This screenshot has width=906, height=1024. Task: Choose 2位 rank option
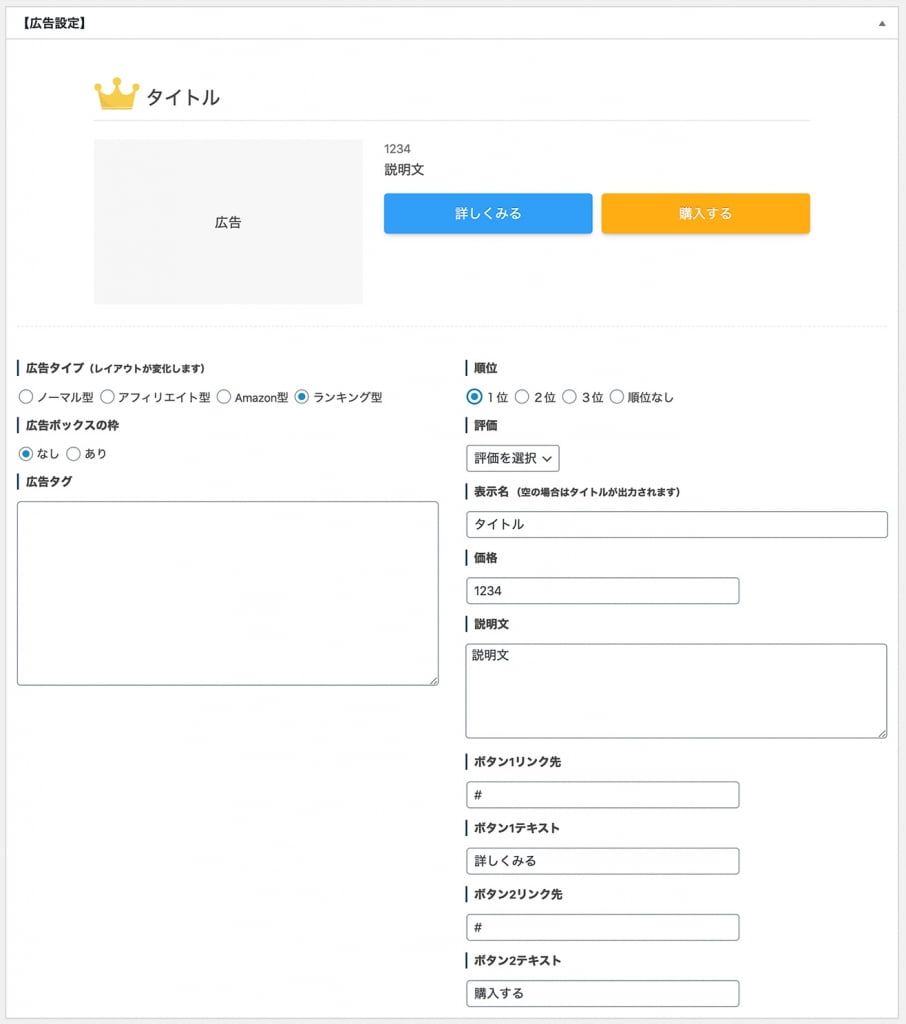522,396
